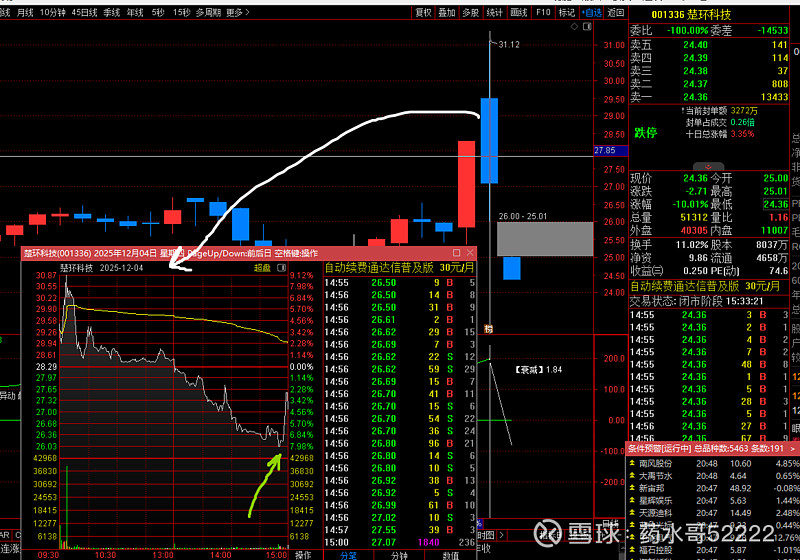800x560 pixels.
Task: Click the 标记 mark button
Action: point(567,13)
